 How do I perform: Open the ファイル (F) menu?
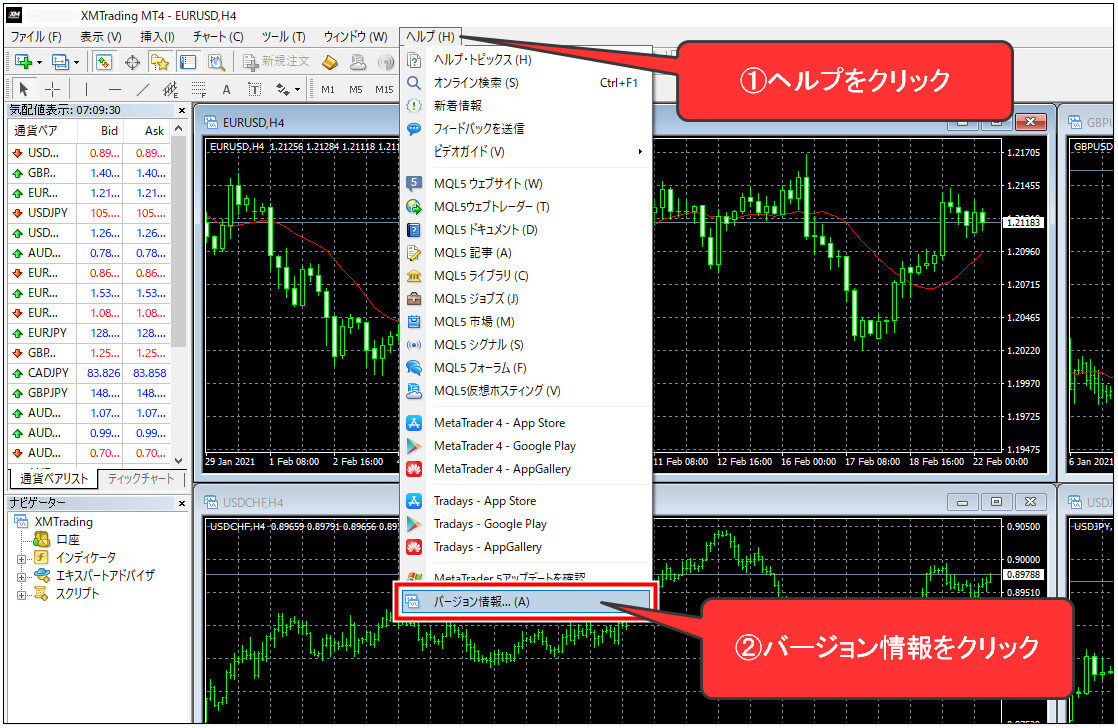[36, 36]
